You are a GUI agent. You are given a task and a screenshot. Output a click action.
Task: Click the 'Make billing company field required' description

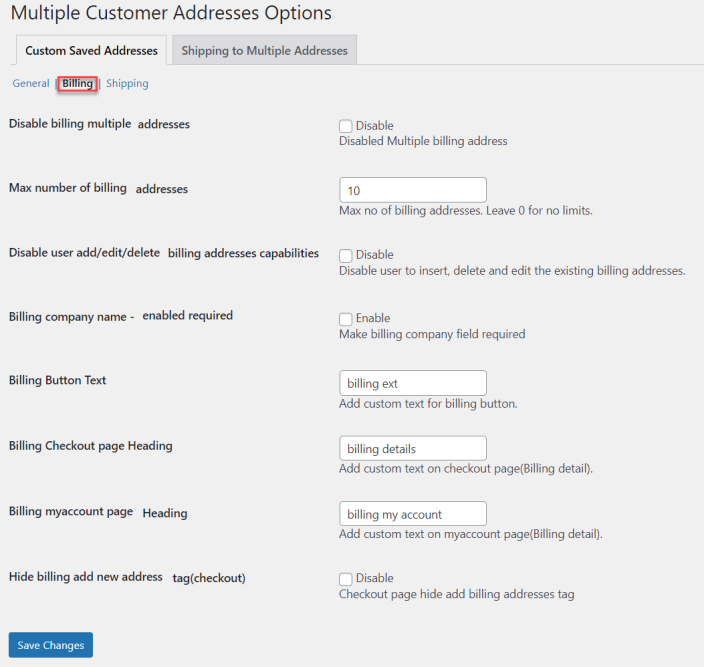click(432, 334)
